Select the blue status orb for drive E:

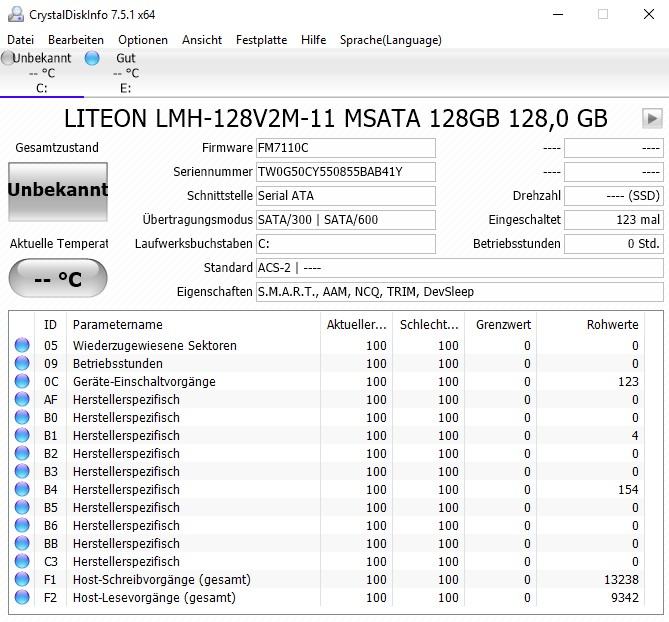point(92,58)
